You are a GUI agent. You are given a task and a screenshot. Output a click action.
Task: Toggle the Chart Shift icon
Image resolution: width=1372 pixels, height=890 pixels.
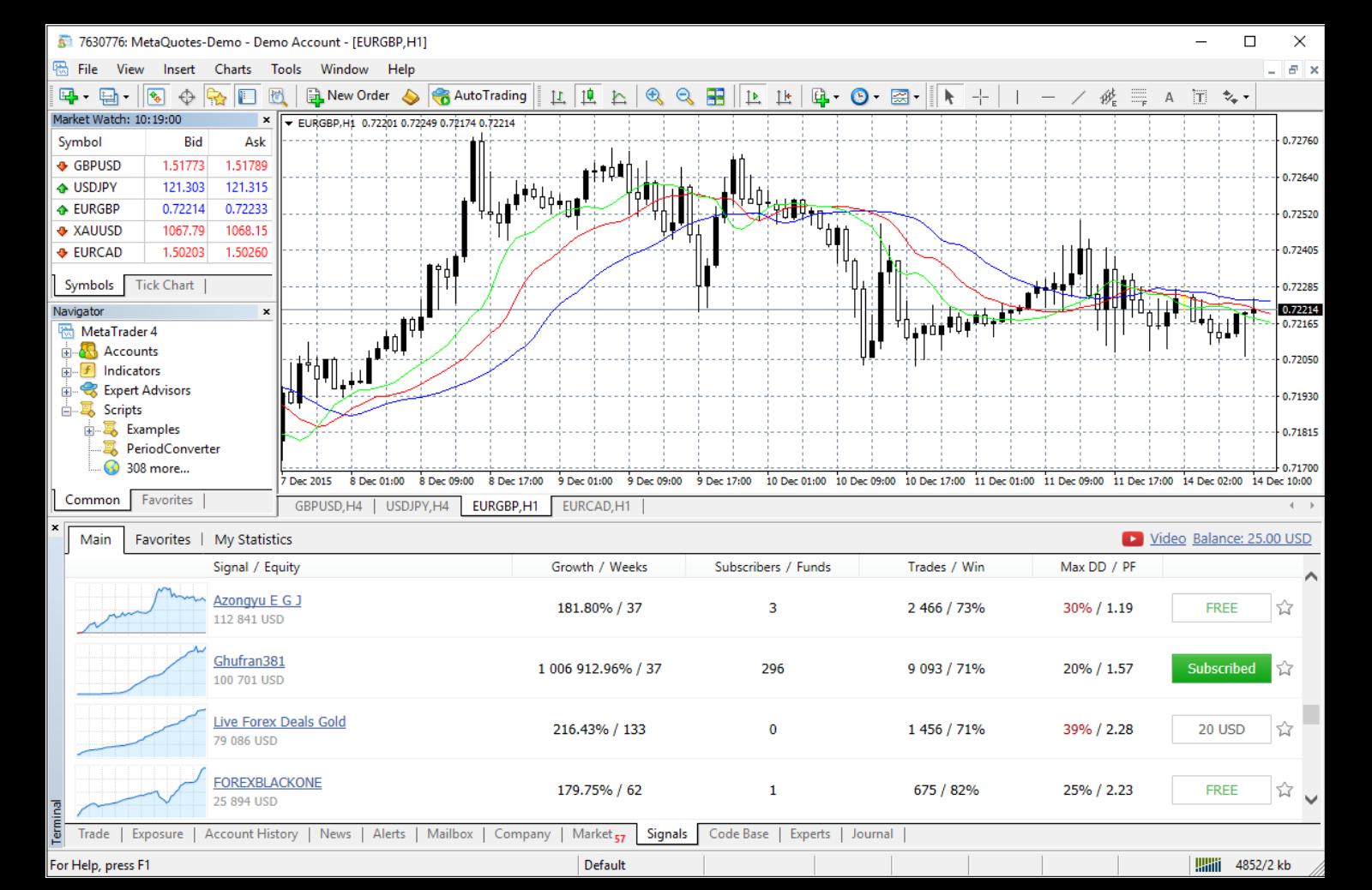point(785,97)
